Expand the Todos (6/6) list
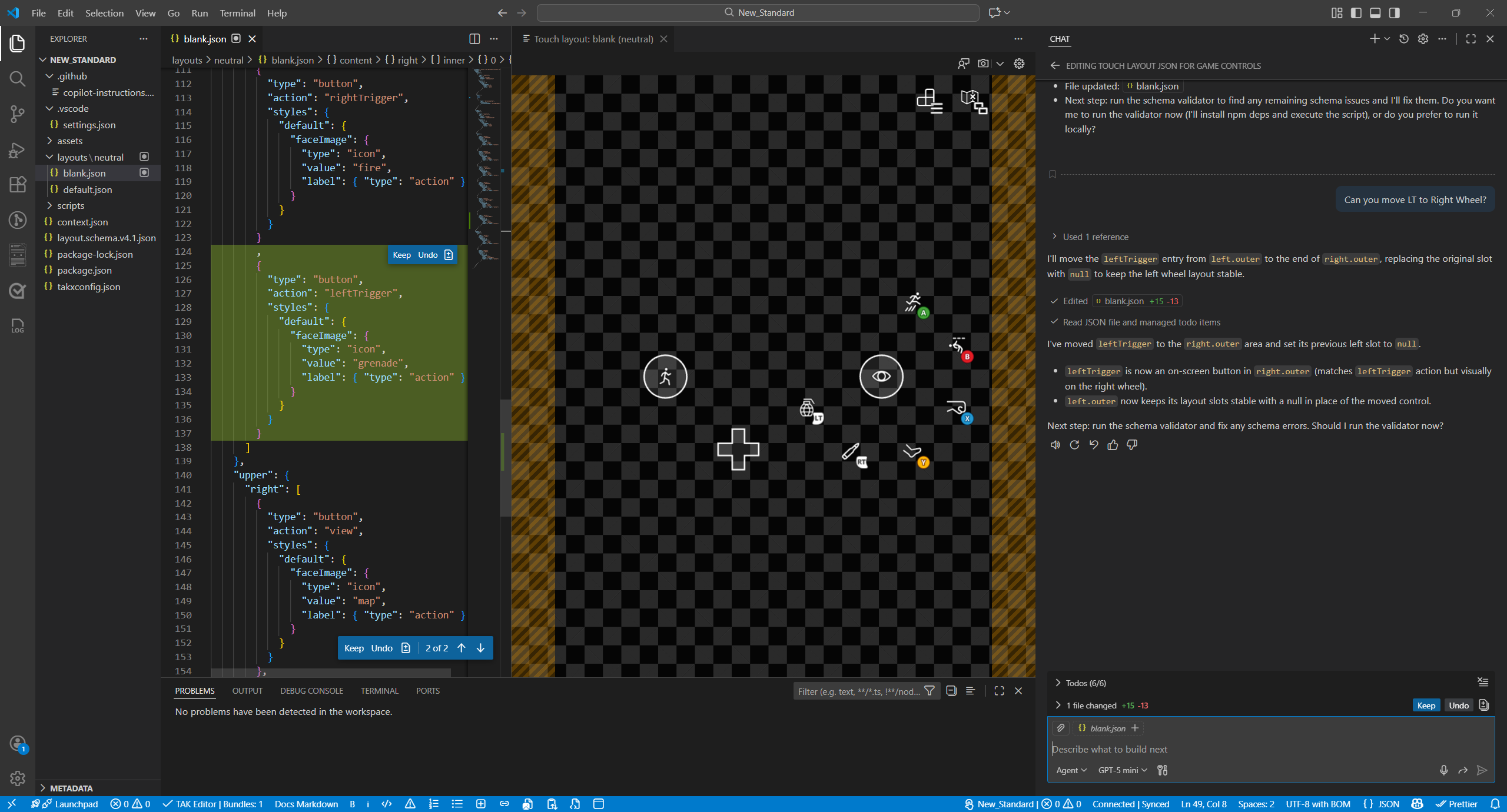The image size is (1507, 812). [1058, 683]
